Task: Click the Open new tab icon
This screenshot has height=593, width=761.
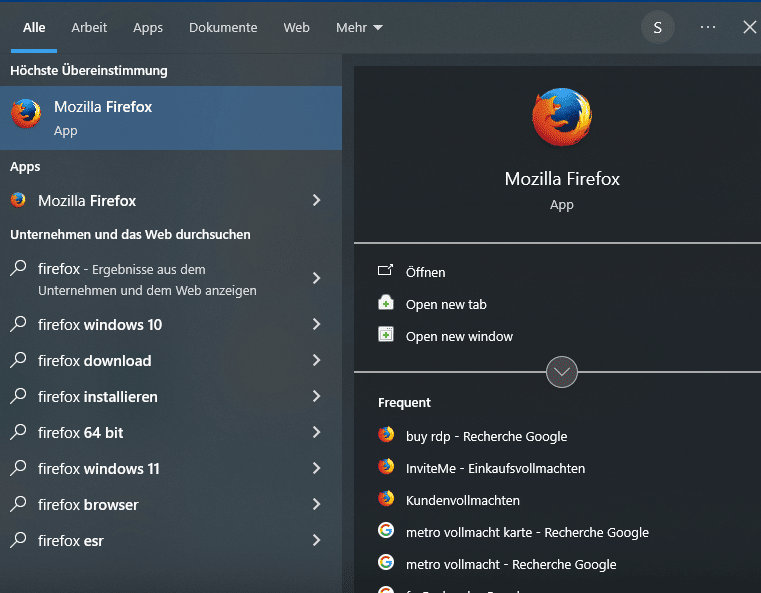Action: click(386, 302)
